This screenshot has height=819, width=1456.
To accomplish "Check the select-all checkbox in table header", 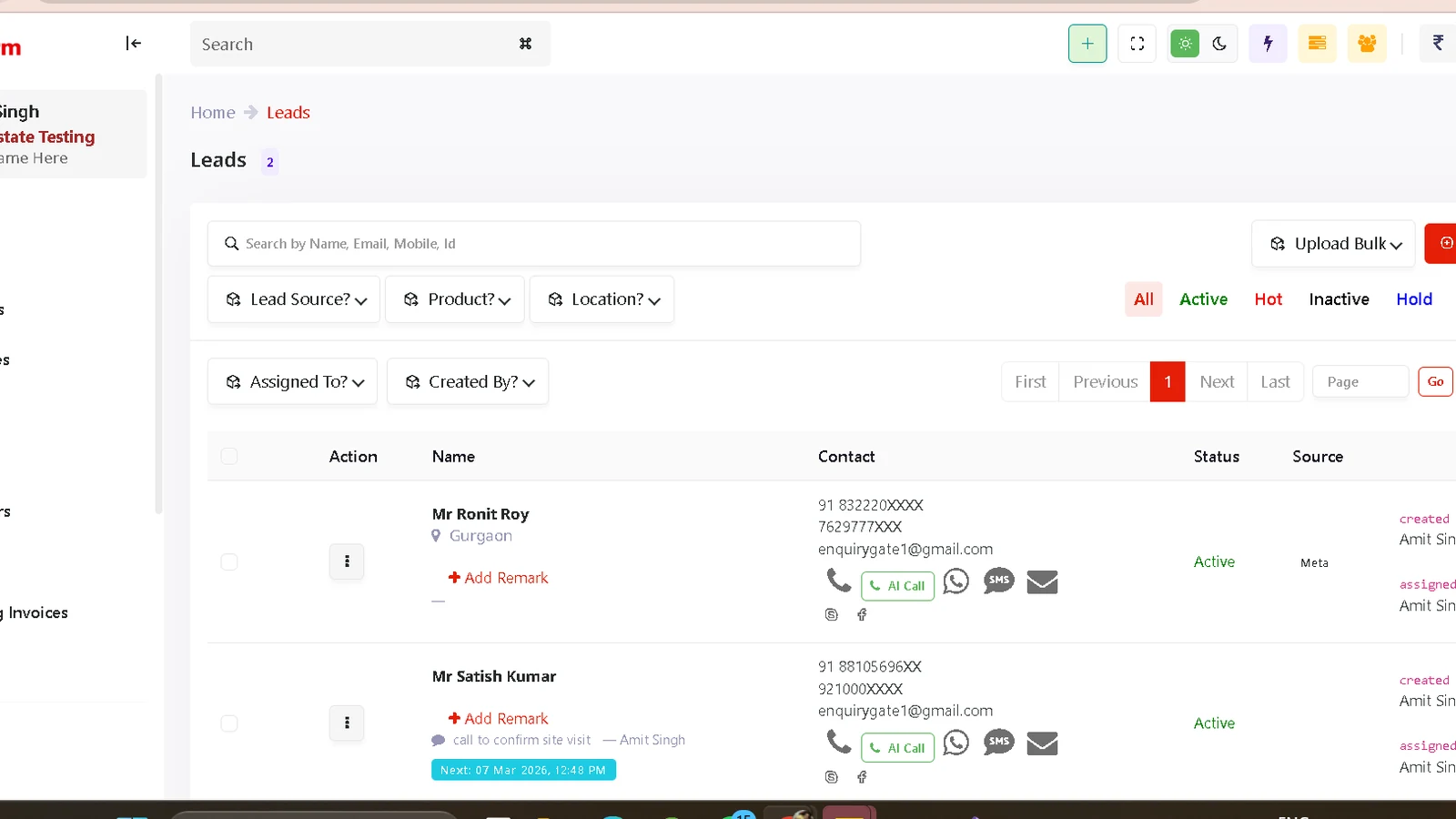I will (x=229, y=457).
